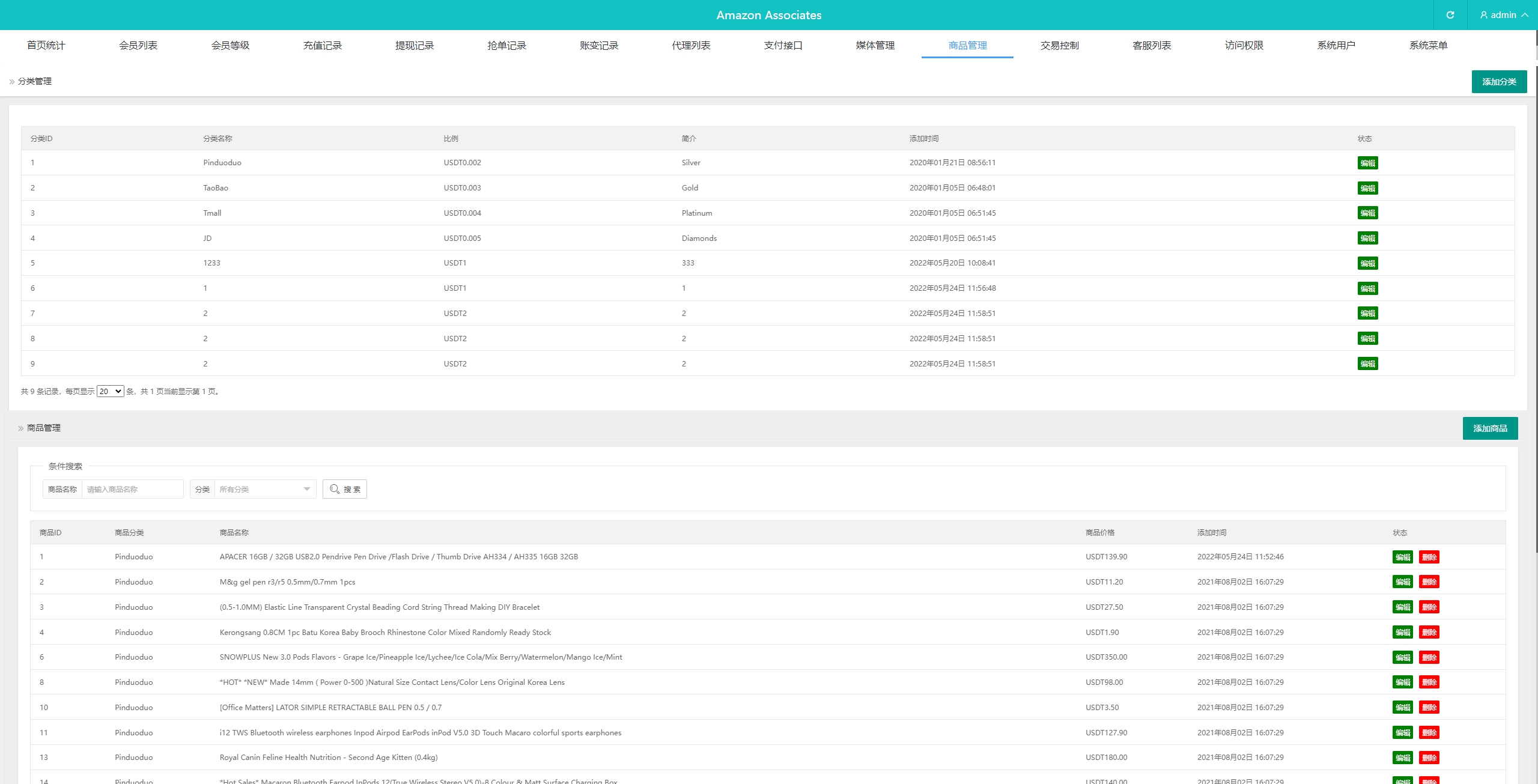Click the vertical page scrollbar

point(1536,300)
